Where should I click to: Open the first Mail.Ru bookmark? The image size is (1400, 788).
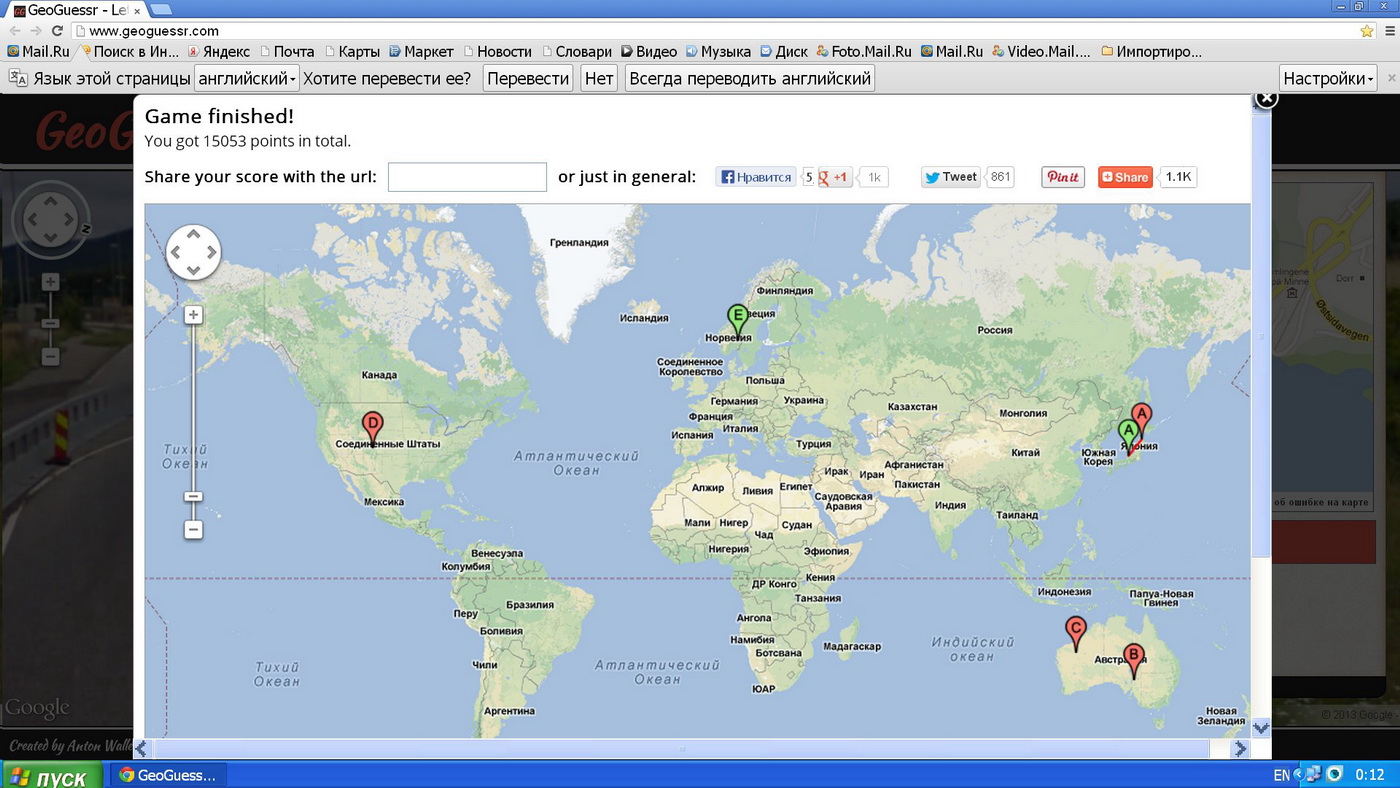pos(39,51)
